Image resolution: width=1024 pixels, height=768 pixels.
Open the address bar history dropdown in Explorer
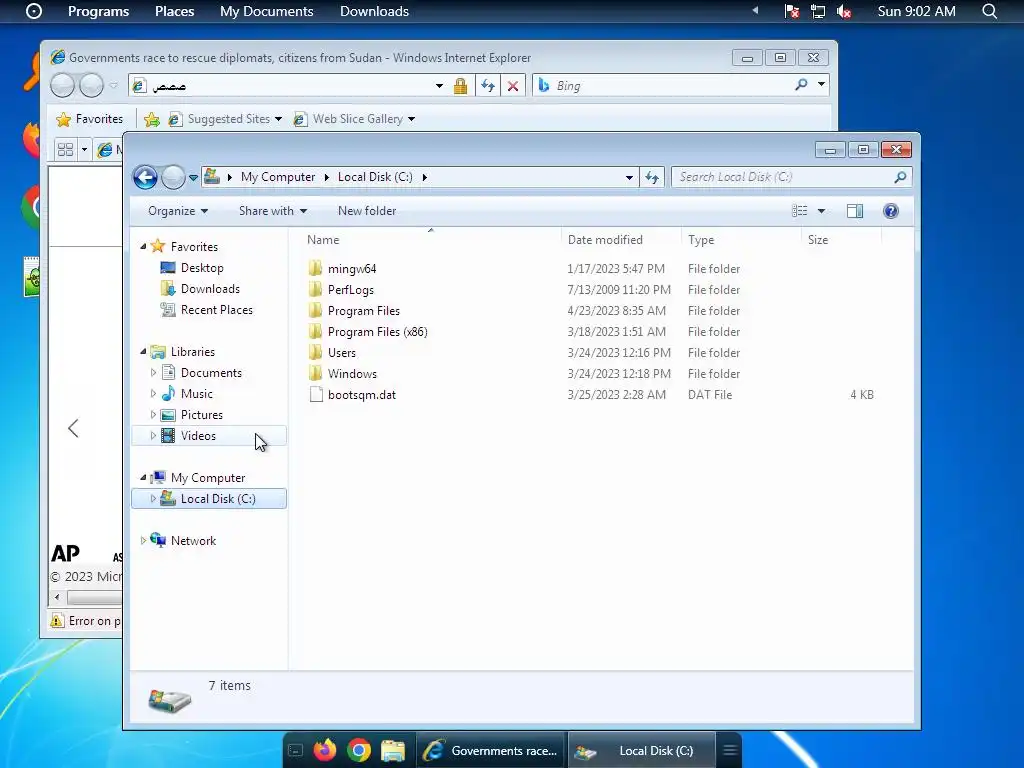point(629,177)
